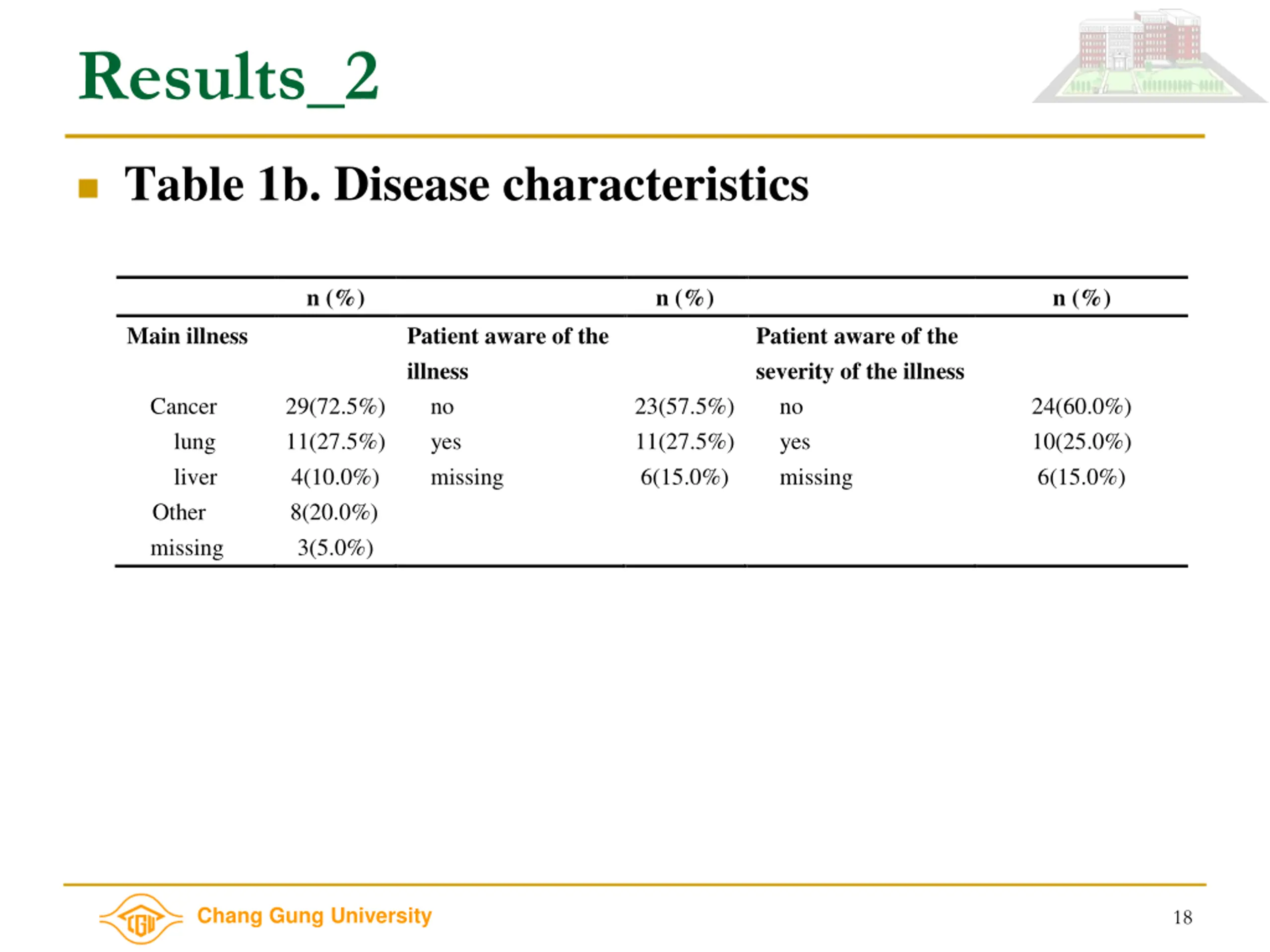The height and width of the screenshot is (952, 1270).
Task: Click the campus building illustration
Action: (x=1149, y=56)
